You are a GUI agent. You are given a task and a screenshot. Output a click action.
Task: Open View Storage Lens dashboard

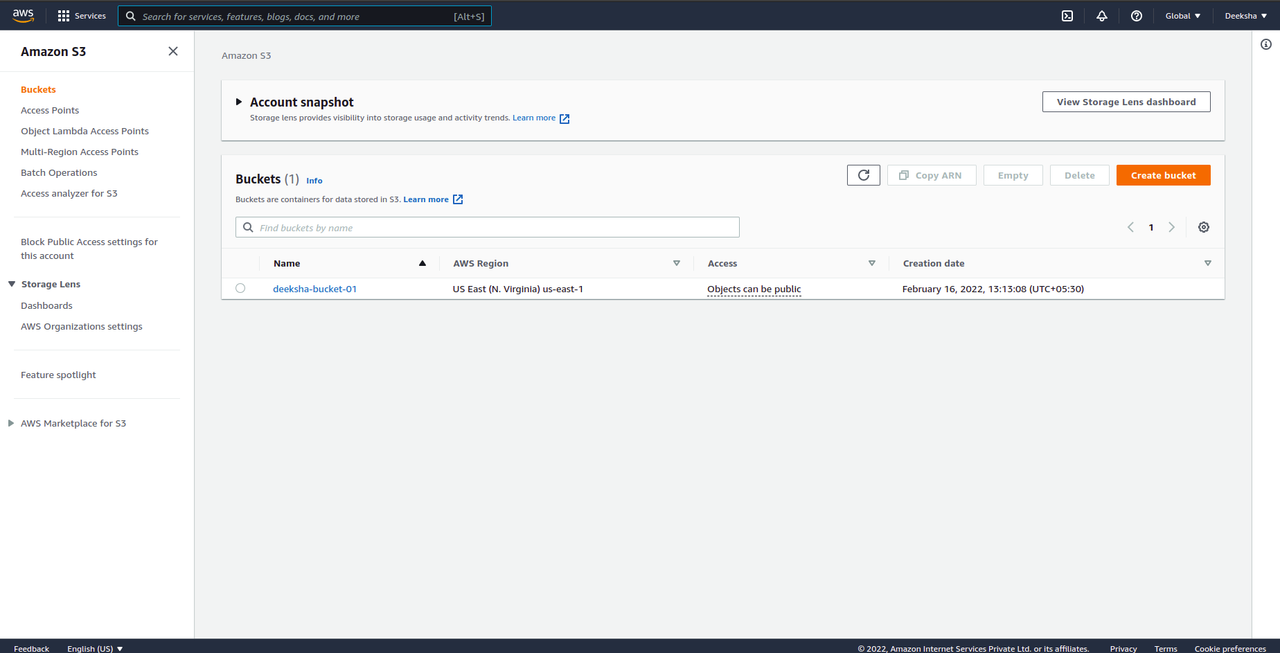pyautogui.click(x=1126, y=102)
